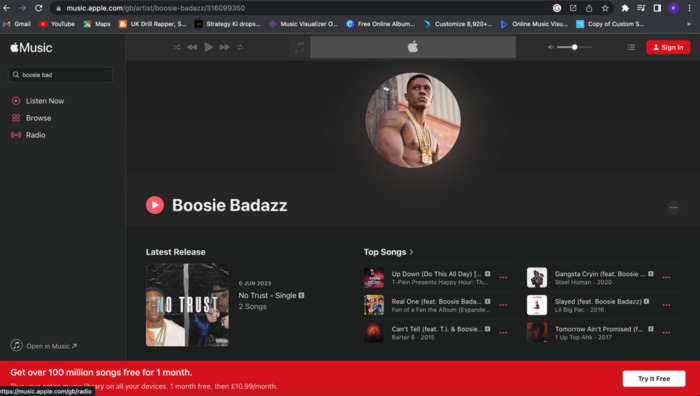Click the Google icon in address bar

coord(557,8)
